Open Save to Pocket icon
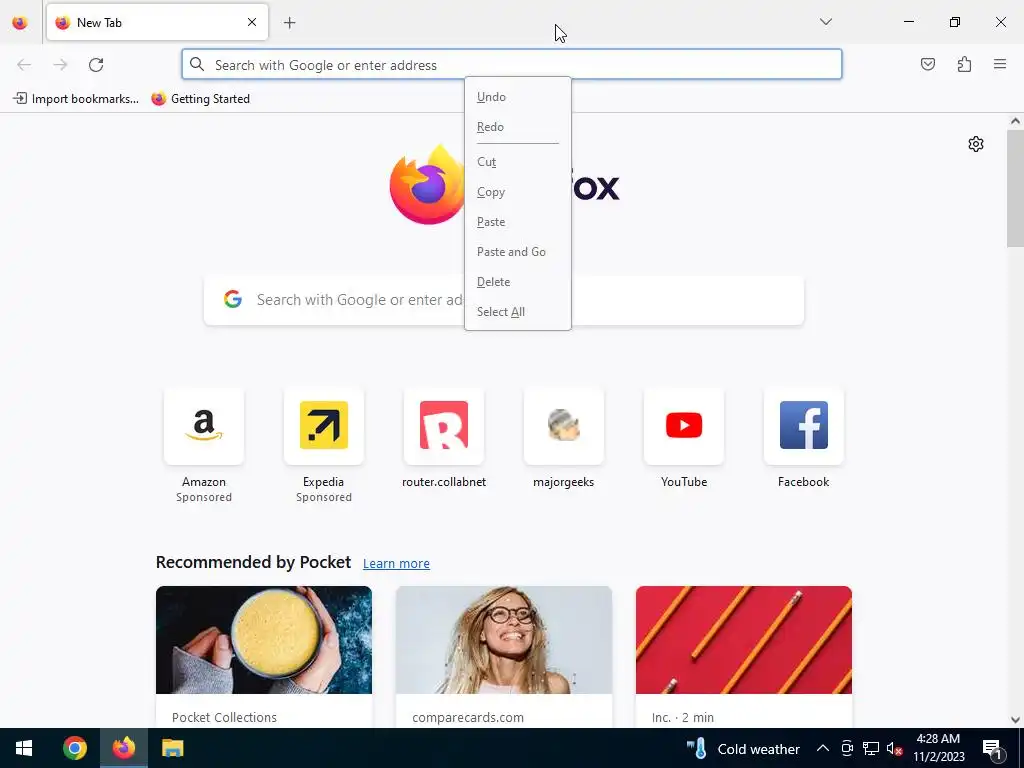Image resolution: width=1024 pixels, height=768 pixels. click(927, 64)
